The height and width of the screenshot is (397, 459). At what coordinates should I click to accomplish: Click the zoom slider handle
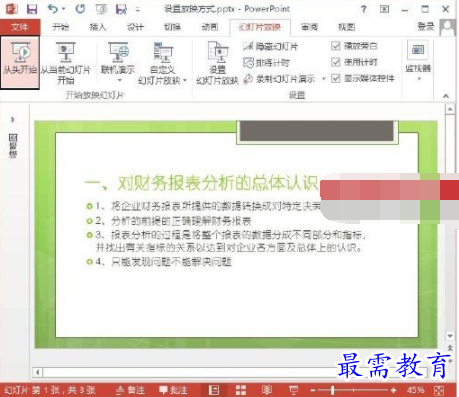[332, 390]
